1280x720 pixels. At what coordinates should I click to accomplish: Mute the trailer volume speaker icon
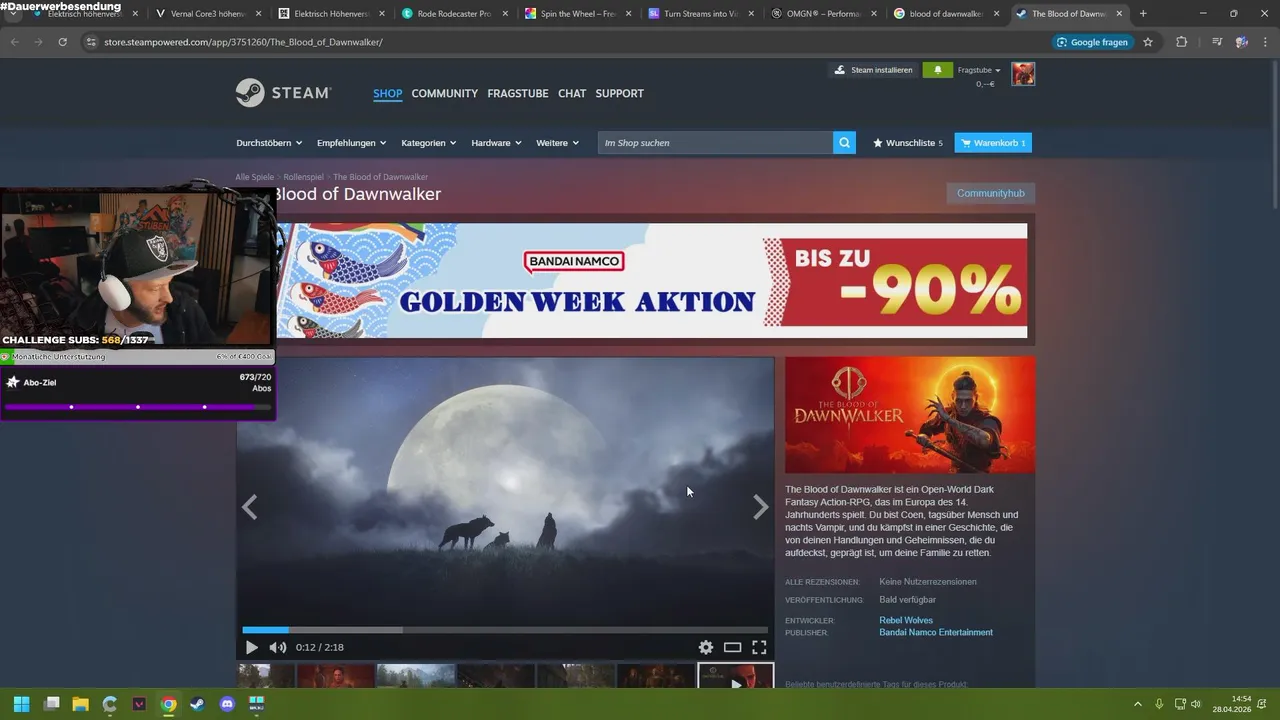pos(277,647)
